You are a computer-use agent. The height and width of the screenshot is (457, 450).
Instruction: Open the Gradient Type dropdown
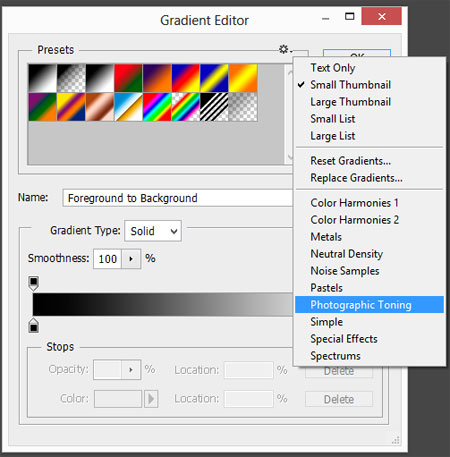tap(153, 231)
